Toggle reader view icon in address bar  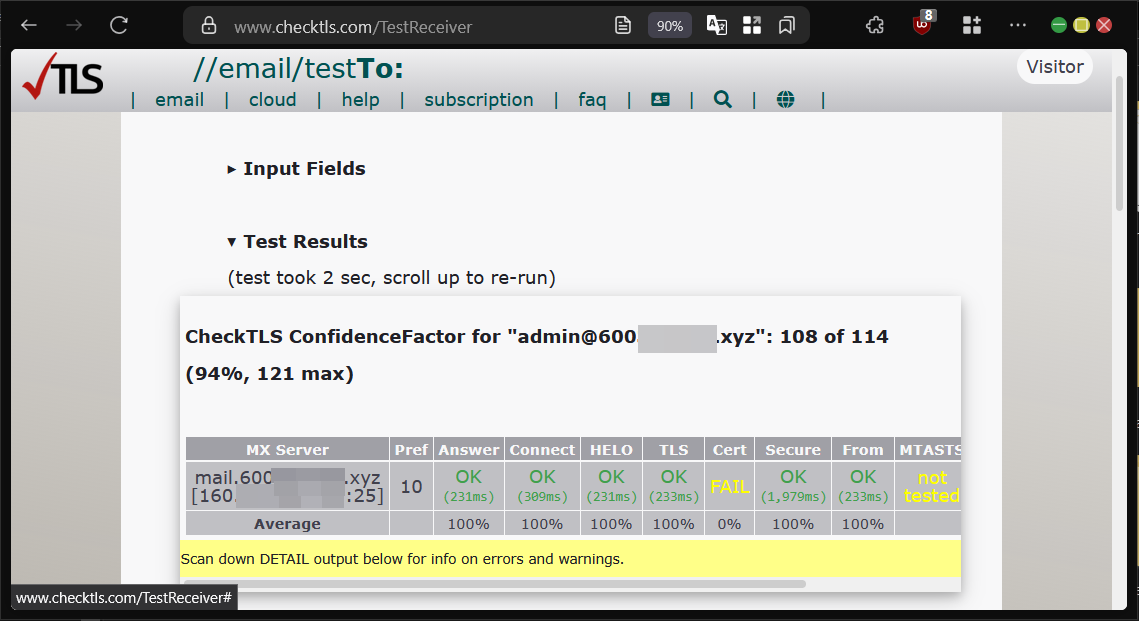[x=623, y=25]
